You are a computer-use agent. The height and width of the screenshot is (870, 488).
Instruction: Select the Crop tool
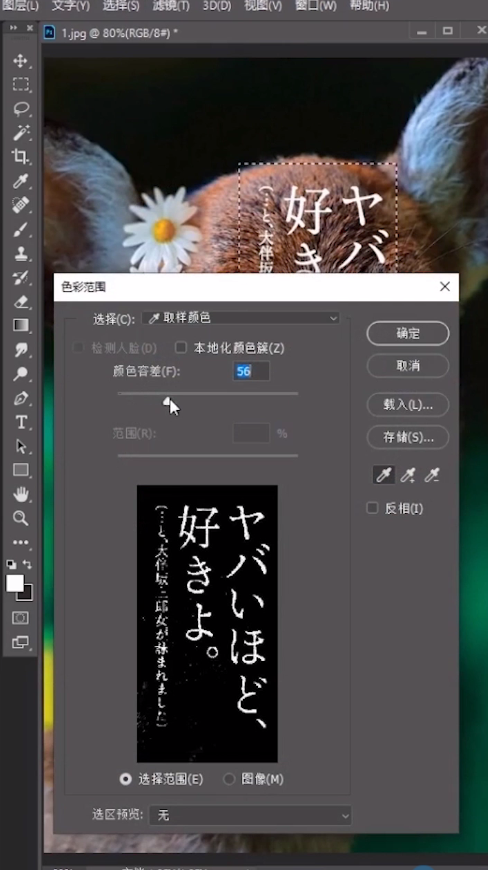pos(21,156)
